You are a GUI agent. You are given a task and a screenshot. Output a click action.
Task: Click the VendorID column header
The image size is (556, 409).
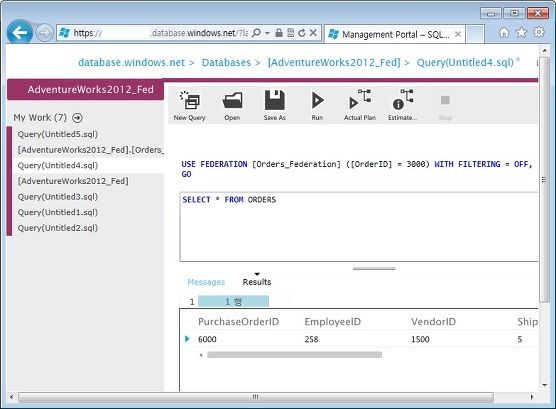pyautogui.click(x=433, y=321)
